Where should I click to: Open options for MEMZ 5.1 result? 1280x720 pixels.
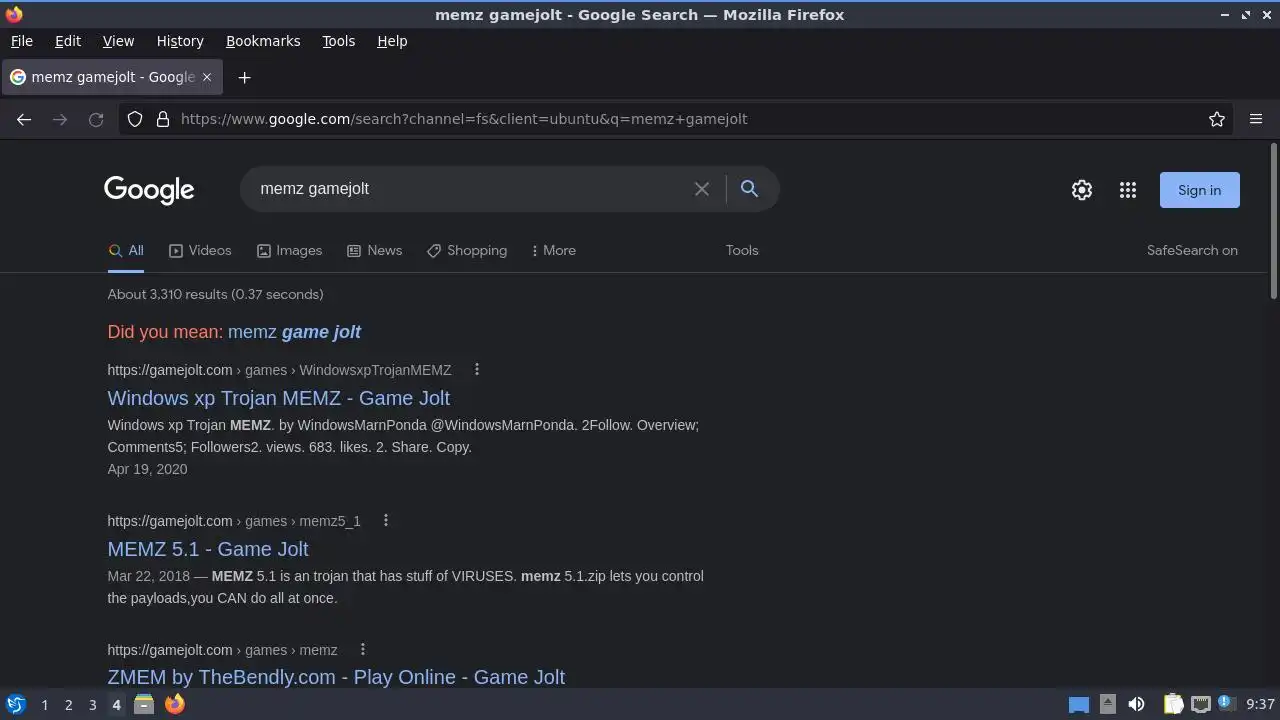[x=386, y=521]
